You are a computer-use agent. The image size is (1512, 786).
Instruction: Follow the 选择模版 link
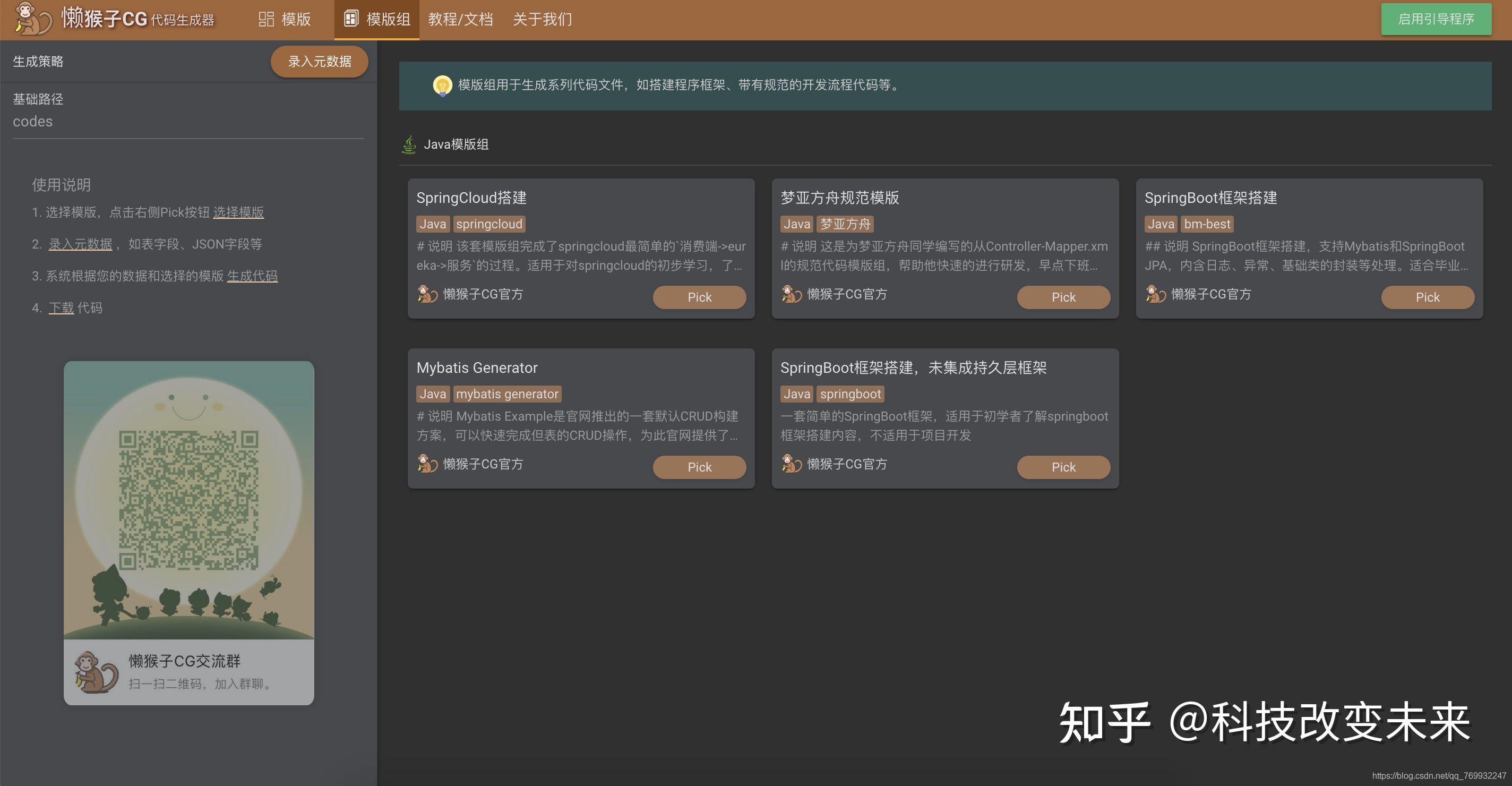(238, 212)
